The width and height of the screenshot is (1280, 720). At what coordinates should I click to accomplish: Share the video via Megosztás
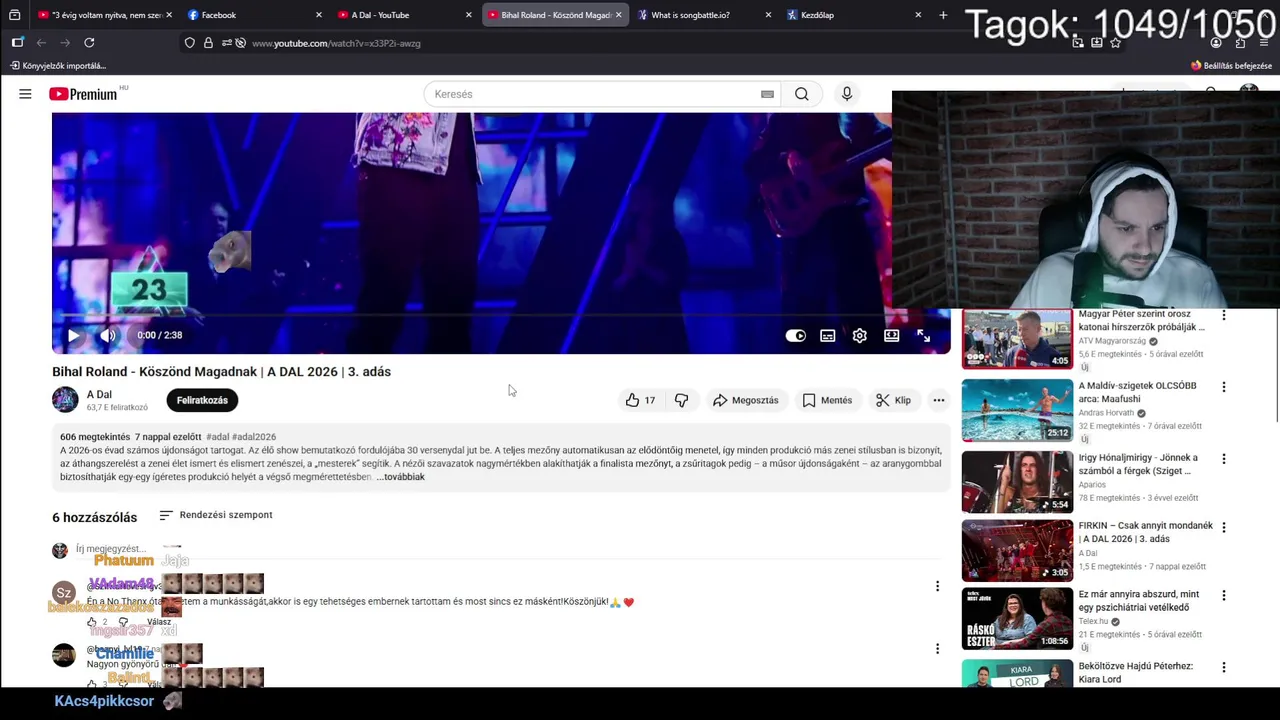[746, 400]
